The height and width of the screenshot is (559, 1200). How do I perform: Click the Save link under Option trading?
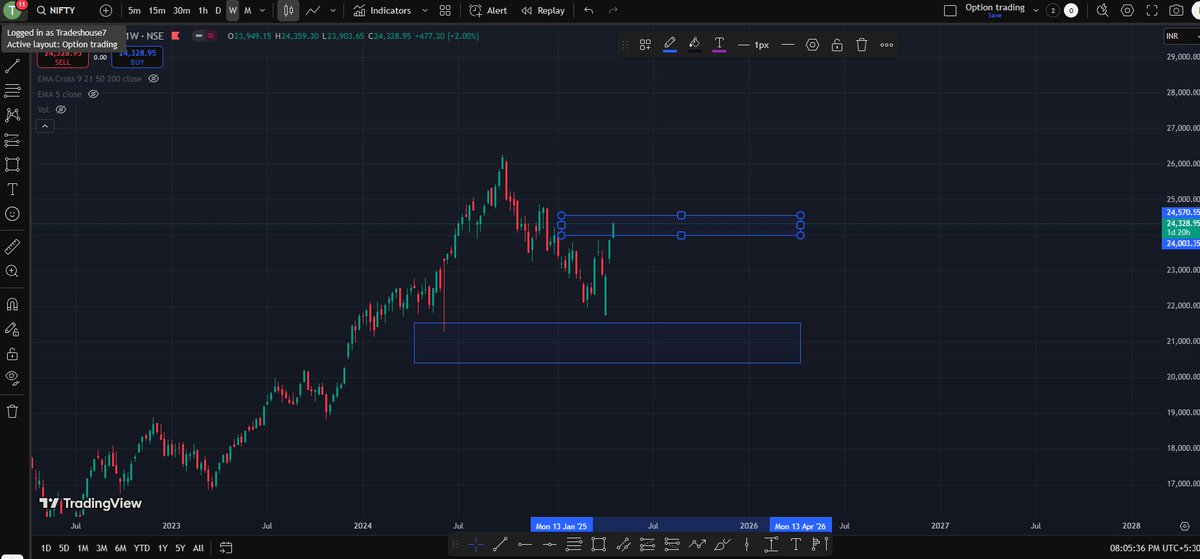[995, 15]
